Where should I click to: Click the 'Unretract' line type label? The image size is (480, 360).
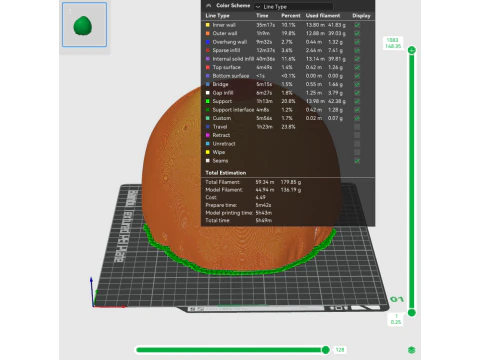(x=224, y=144)
